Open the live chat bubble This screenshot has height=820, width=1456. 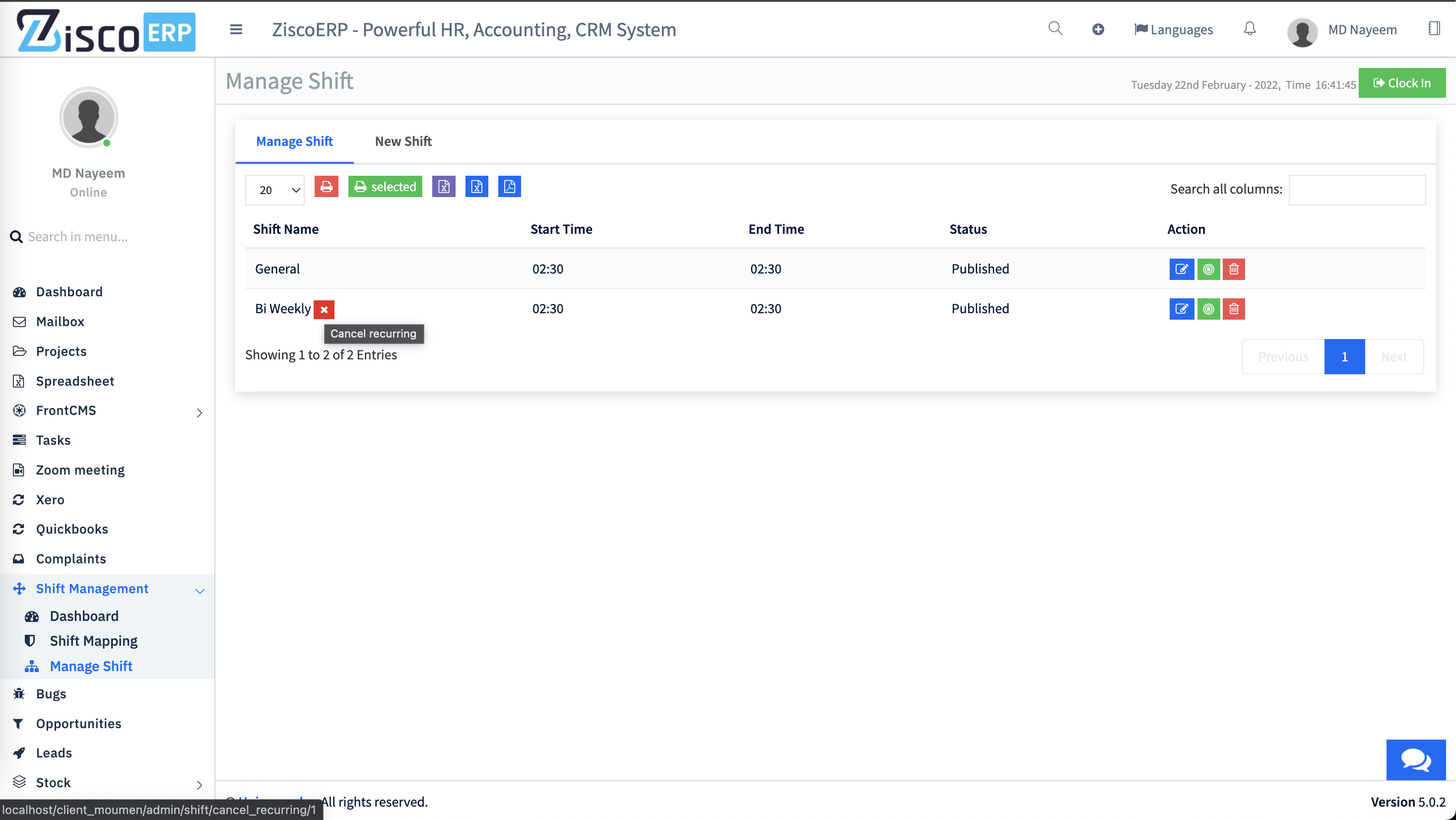click(x=1415, y=759)
